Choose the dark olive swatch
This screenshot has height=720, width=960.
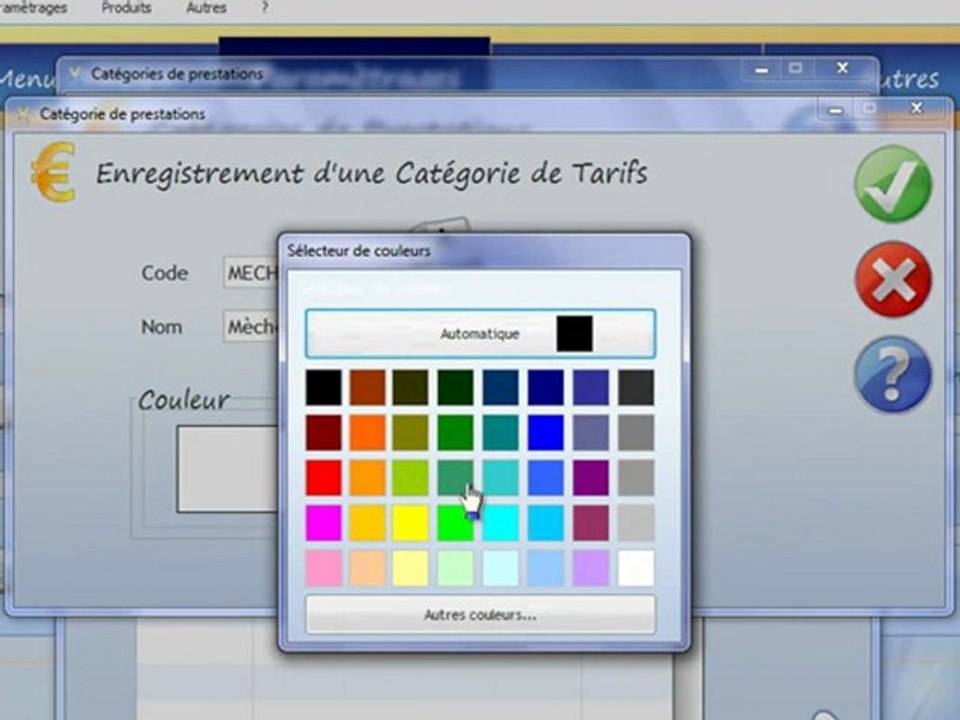click(x=410, y=387)
